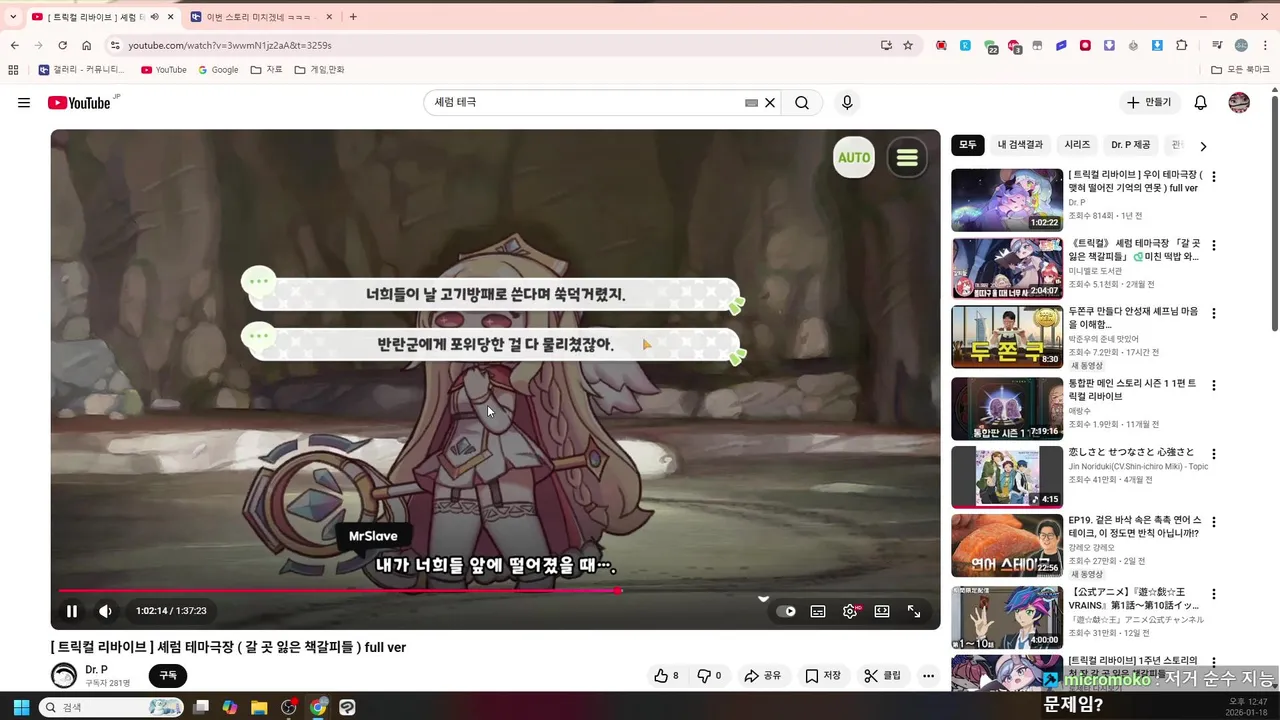This screenshot has height=720, width=1280.
Task: Toggle the autoplay switch in player
Action: pos(787,611)
